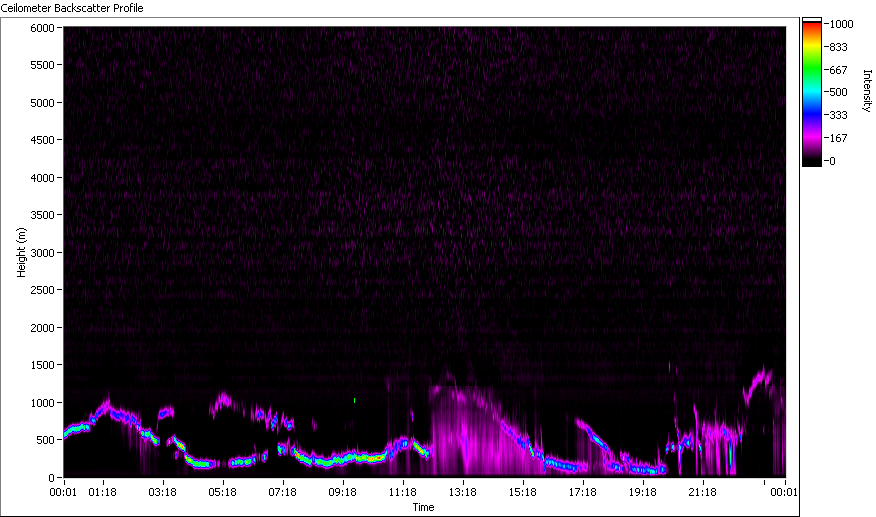The height and width of the screenshot is (517, 876).
Task: Click the 01:18 time tick label
Action: 102,492
